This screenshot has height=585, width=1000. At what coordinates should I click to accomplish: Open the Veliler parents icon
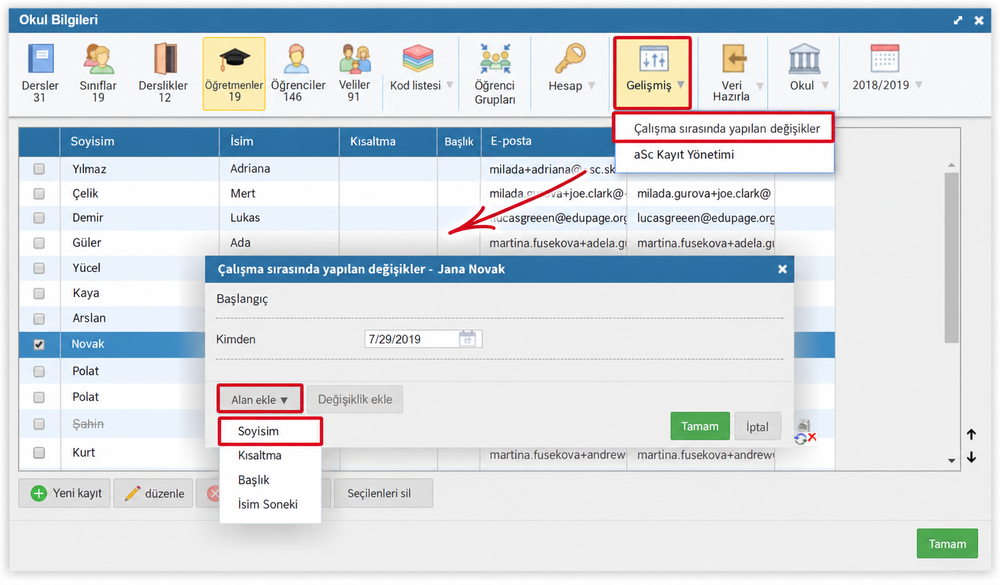[354, 59]
